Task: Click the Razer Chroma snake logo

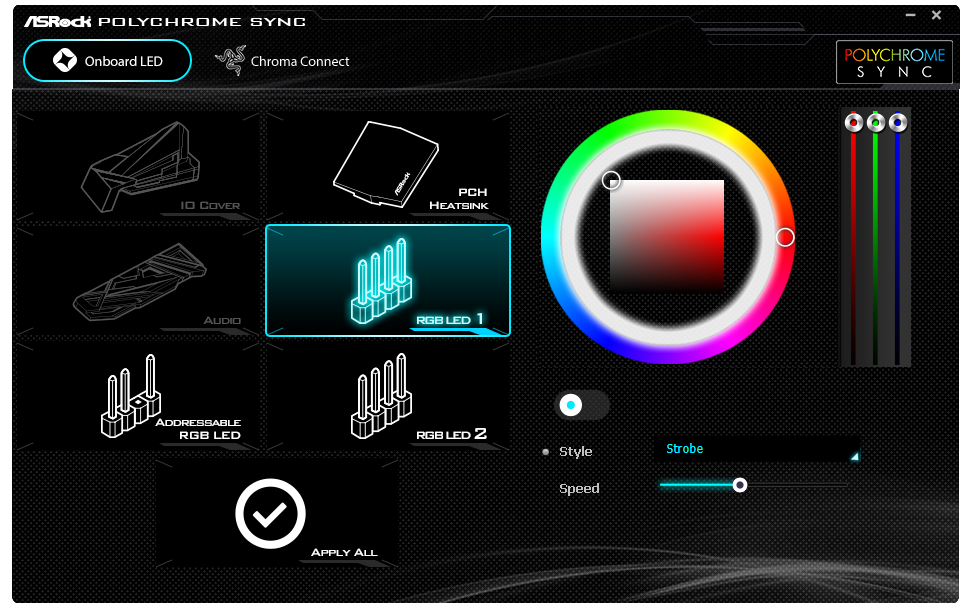Action: pos(230,60)
